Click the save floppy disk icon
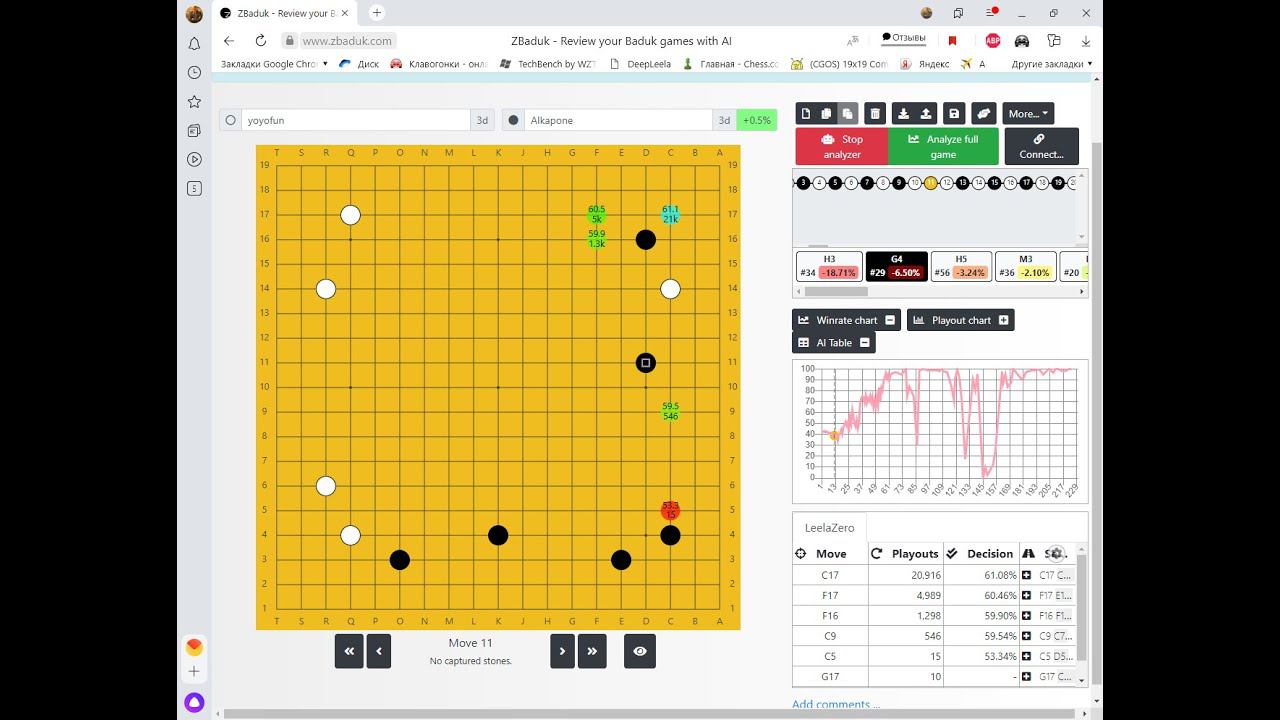Screen dimensions: 1280x720 (x=954, y=114)
